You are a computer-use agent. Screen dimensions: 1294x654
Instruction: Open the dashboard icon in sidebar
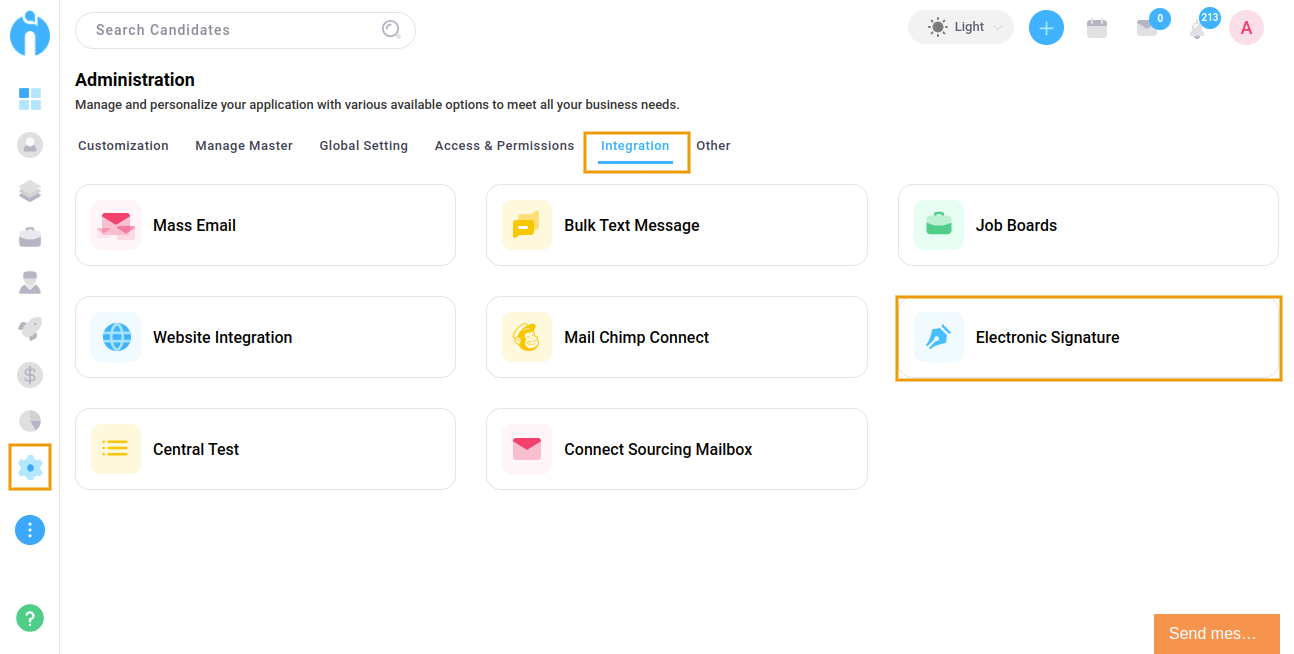(x=30, y=99)
